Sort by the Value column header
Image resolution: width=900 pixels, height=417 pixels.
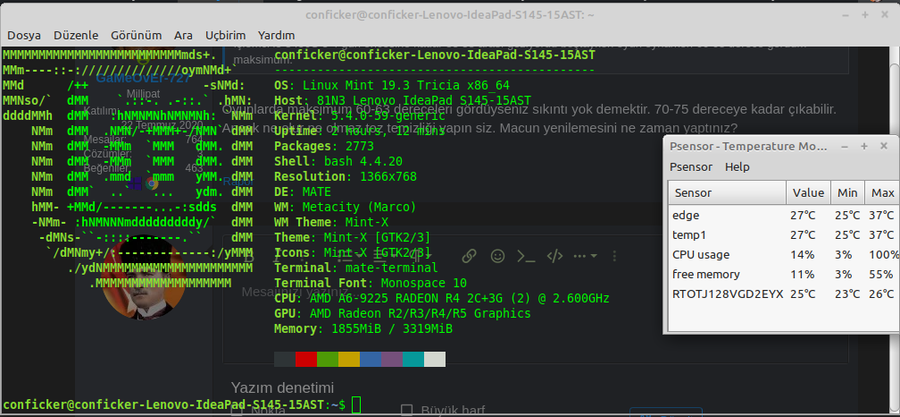coord(808,192)
